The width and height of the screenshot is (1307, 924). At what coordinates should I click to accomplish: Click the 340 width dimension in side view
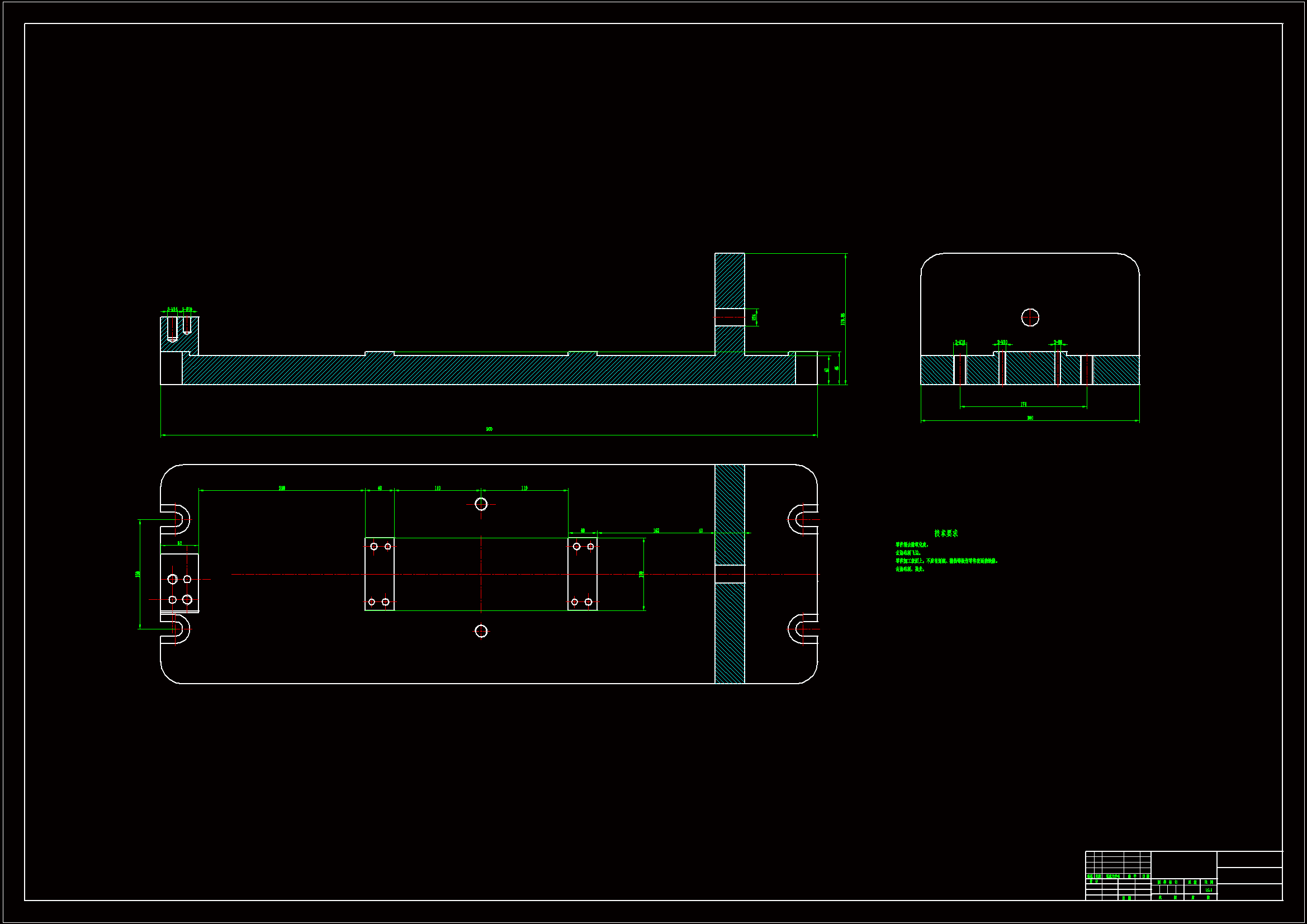coord(1030,419)
